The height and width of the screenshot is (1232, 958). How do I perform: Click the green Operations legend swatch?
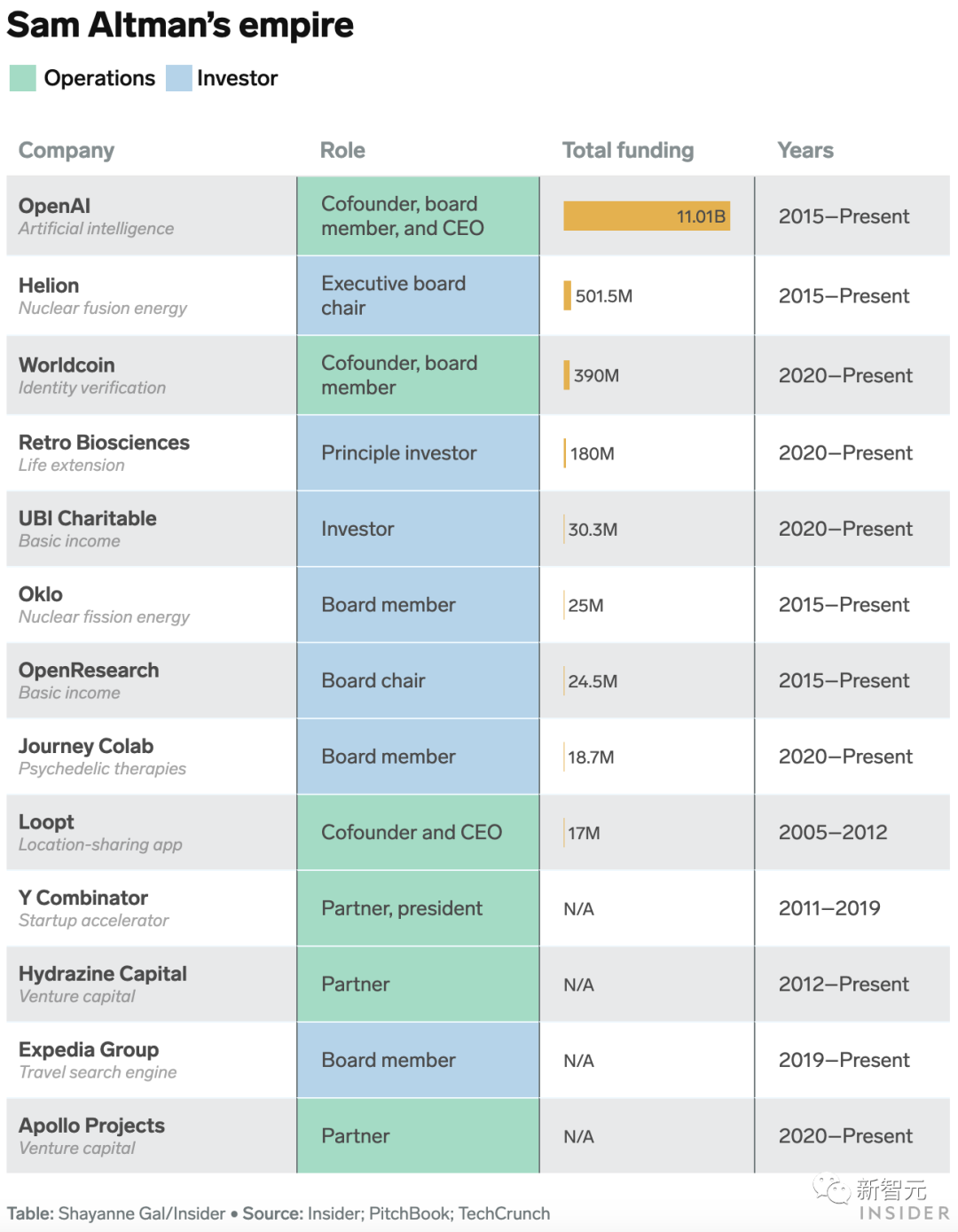coord(23,78)
